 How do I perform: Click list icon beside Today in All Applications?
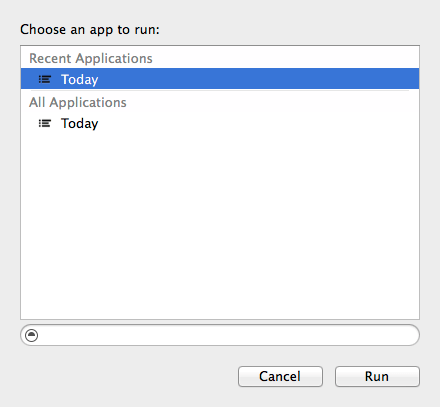(45, 123)
